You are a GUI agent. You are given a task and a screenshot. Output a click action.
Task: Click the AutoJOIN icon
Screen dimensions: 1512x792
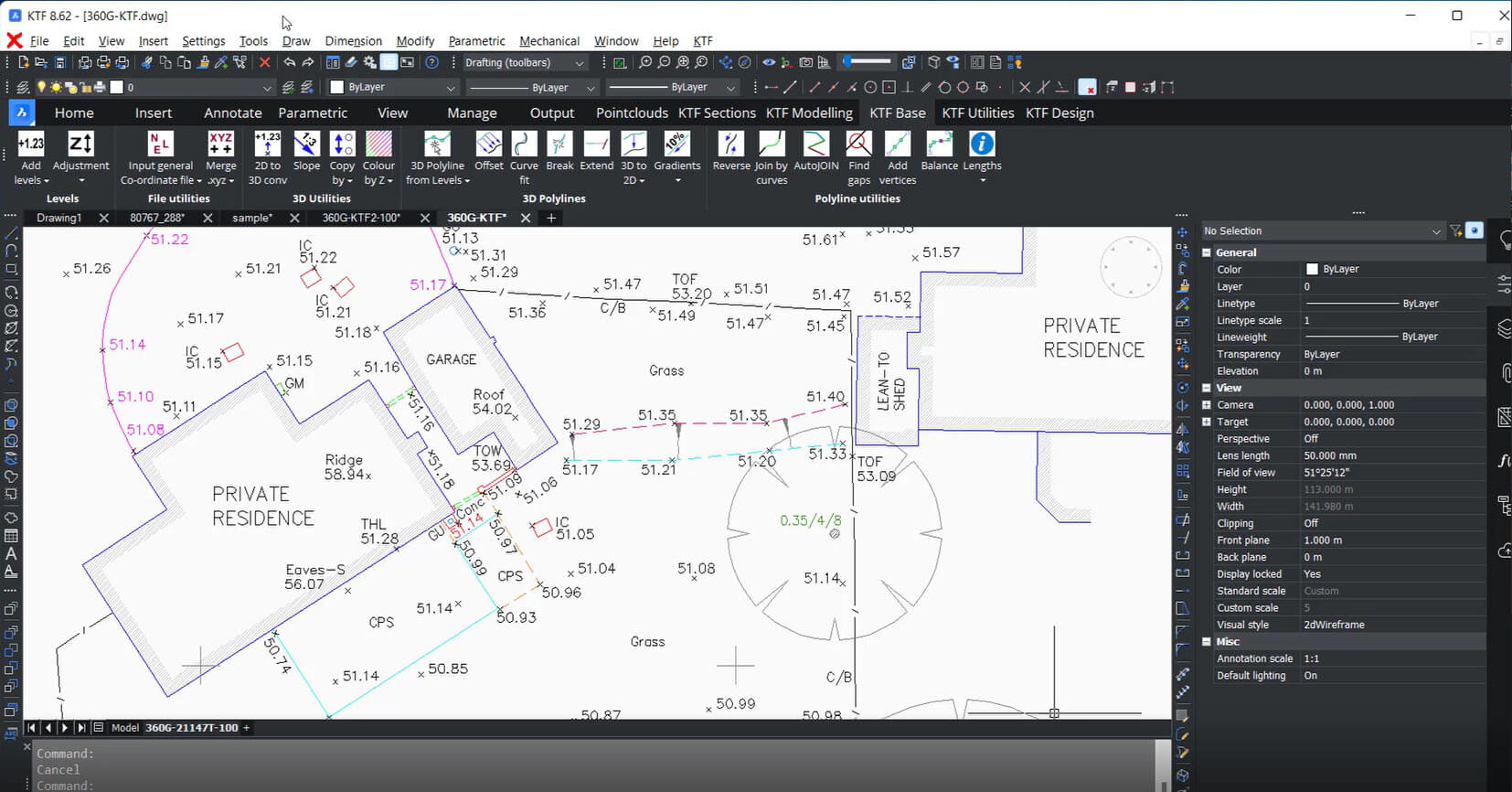815,144
